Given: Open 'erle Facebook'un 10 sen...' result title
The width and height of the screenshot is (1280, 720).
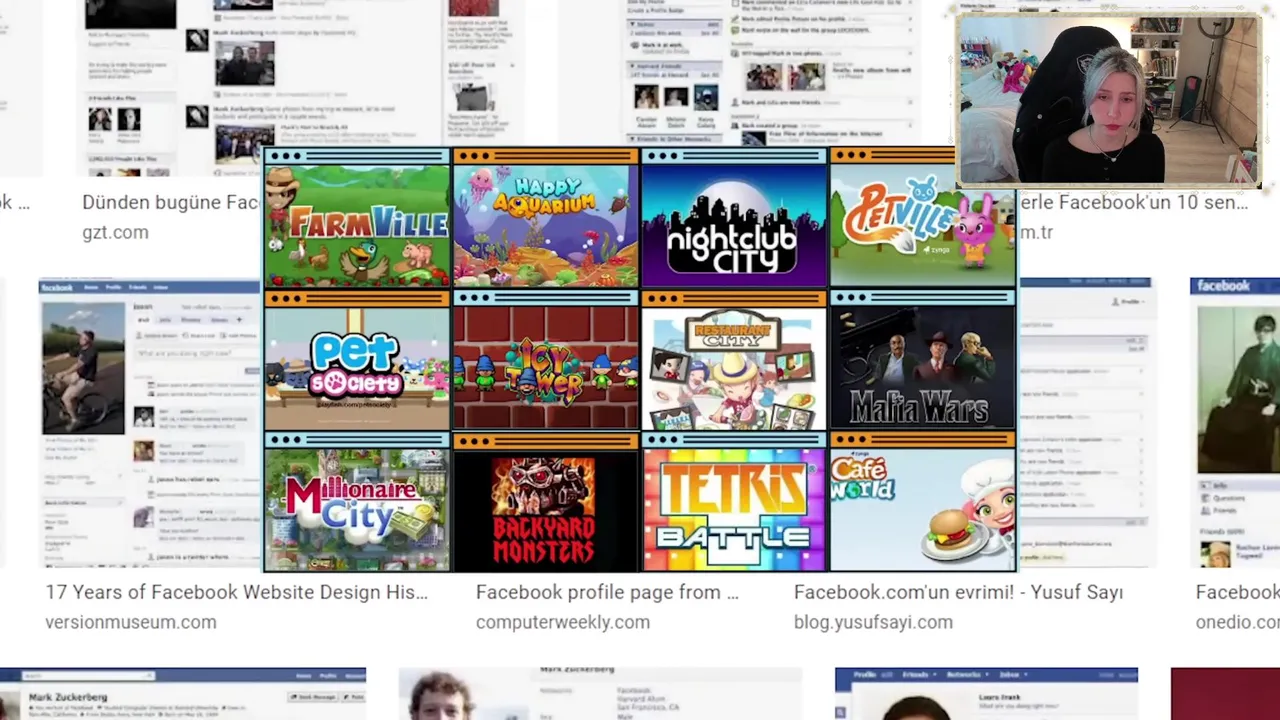Looking at the screenshot, I should click(x=1133, y=202).
